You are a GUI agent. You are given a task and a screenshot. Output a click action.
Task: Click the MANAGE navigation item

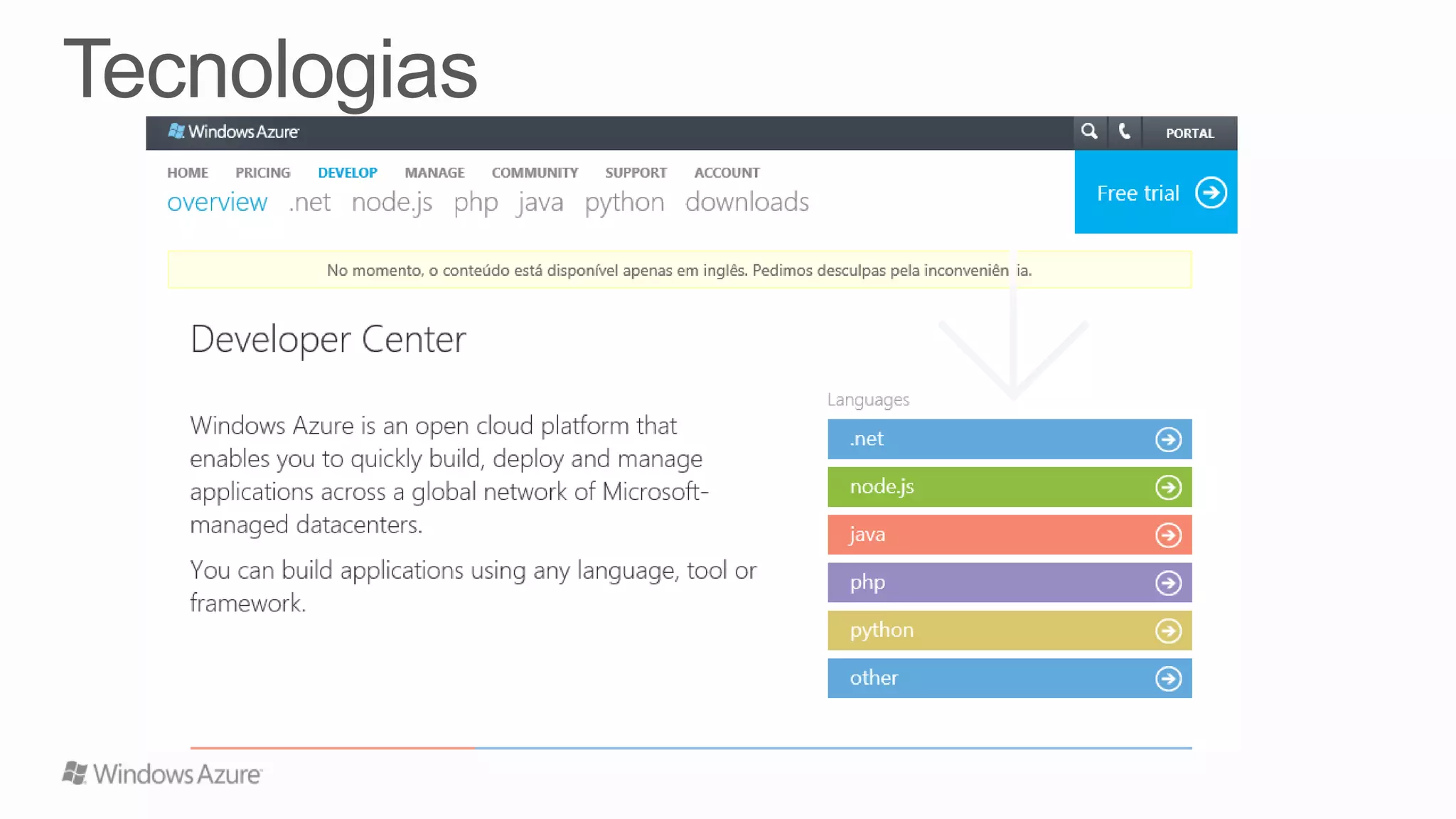434,173
